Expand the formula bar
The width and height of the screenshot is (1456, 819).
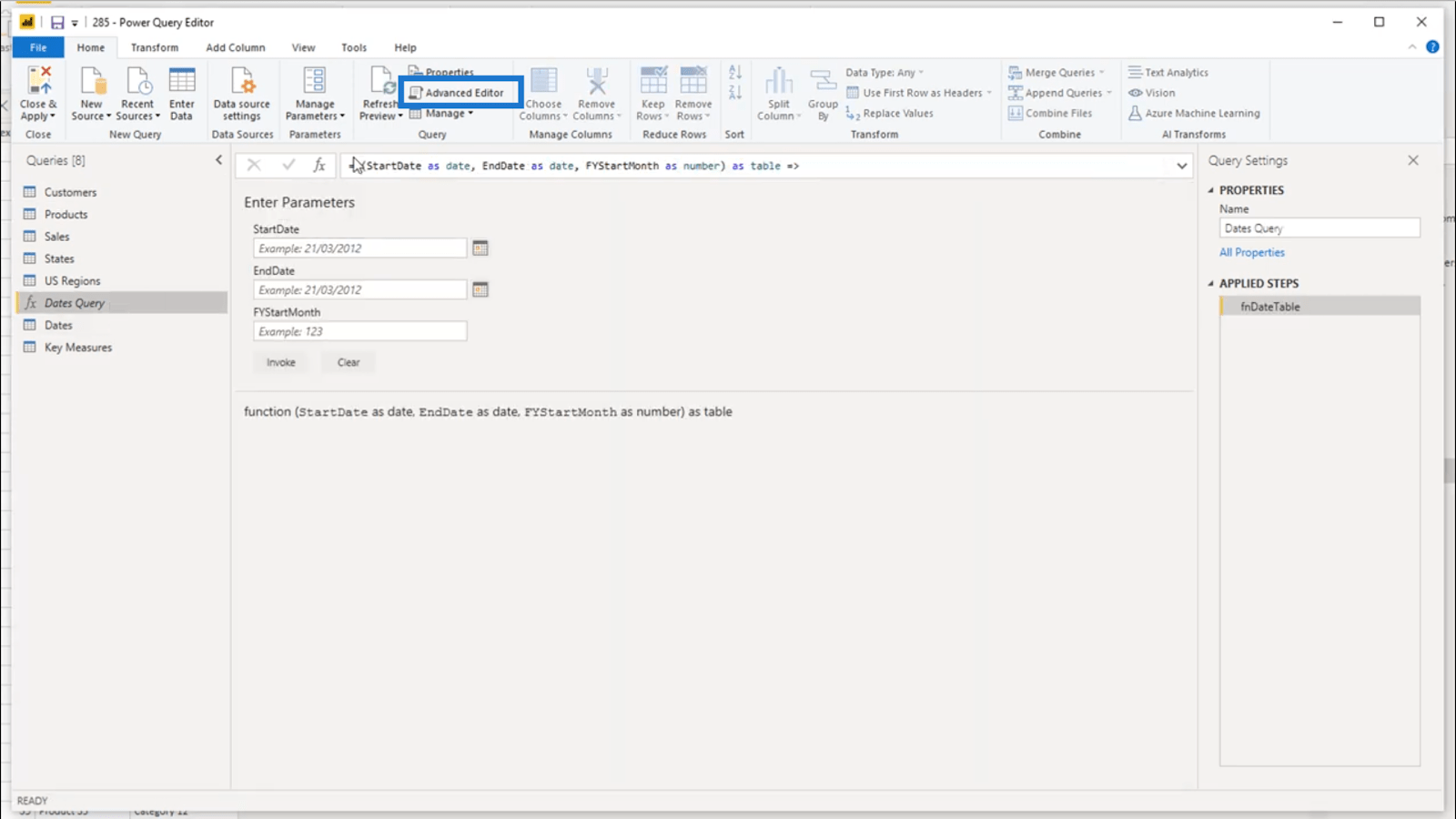click(1181, 167)
